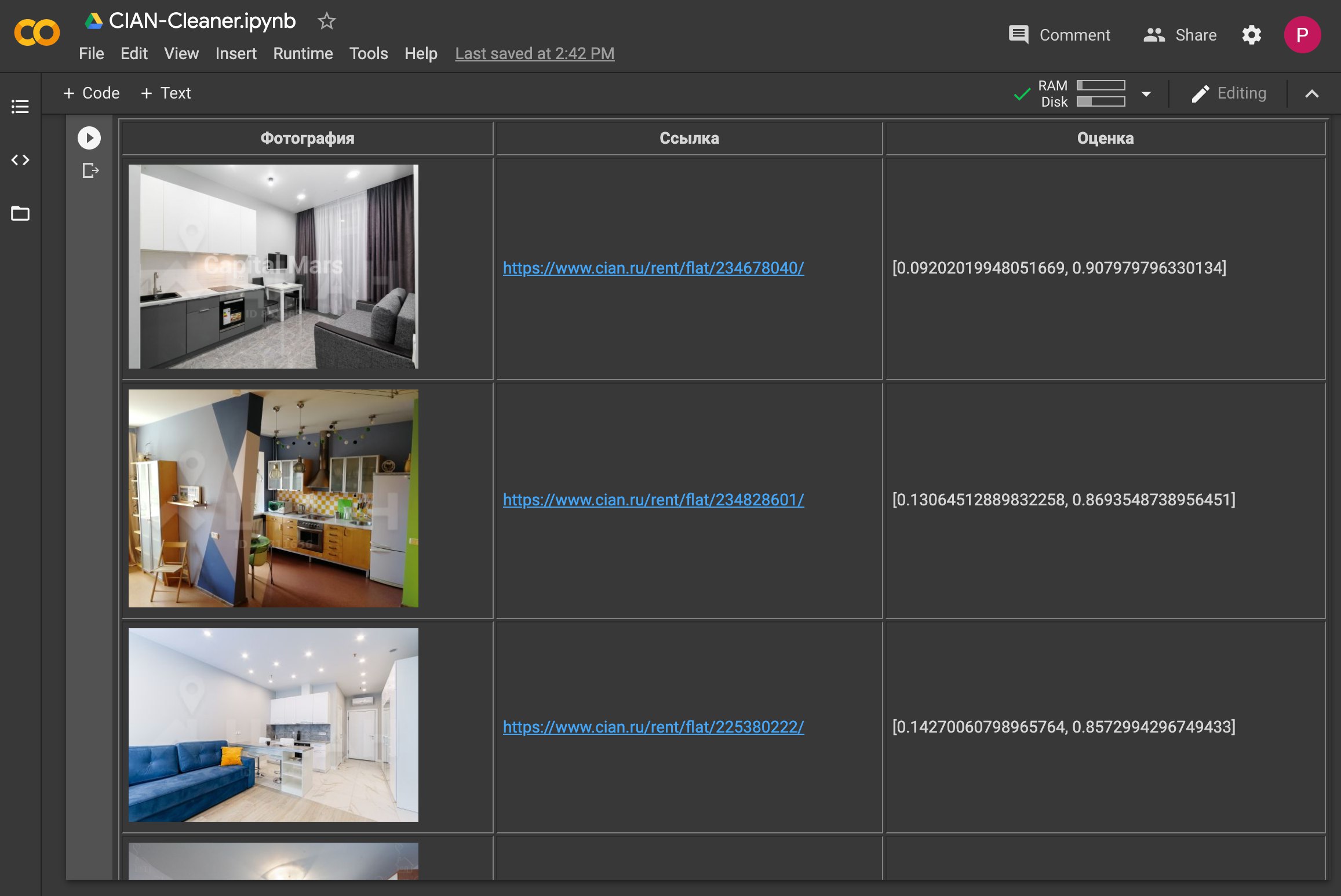Click the score starting 0.1306451288

pyautogui.click(x=1064, y=500)
